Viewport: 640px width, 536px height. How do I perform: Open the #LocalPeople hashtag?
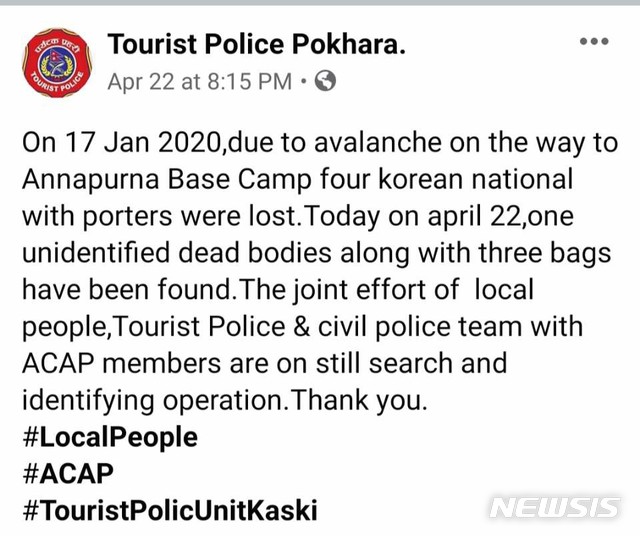110,437
